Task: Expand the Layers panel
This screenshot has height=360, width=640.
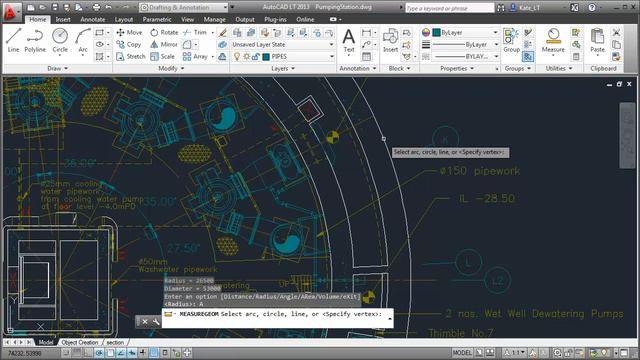Action: point(283,69)
